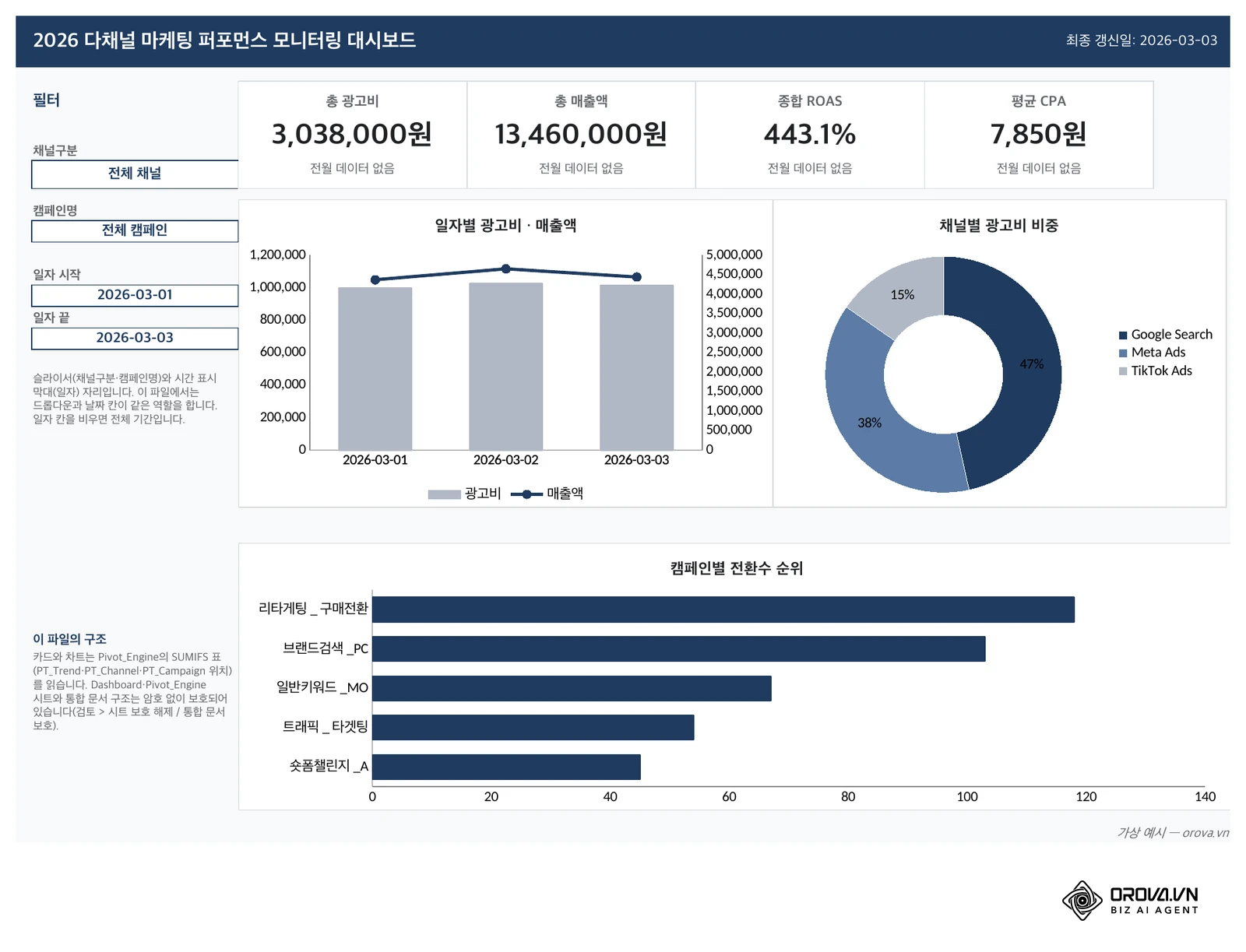Click the 일자별 광고비 · 매출액 chart title
The height and width of the screenshot is (952, 1246).
click(x=505, y=226)
